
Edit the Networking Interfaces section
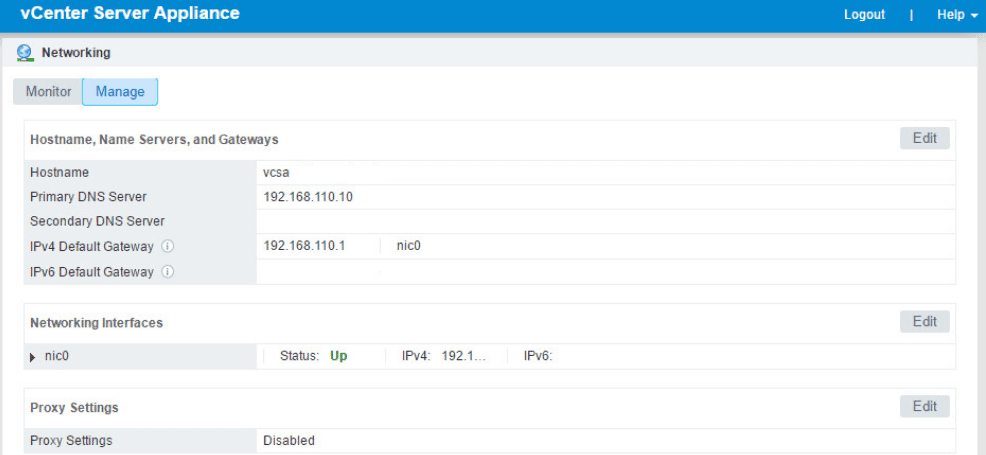(924, 321)
